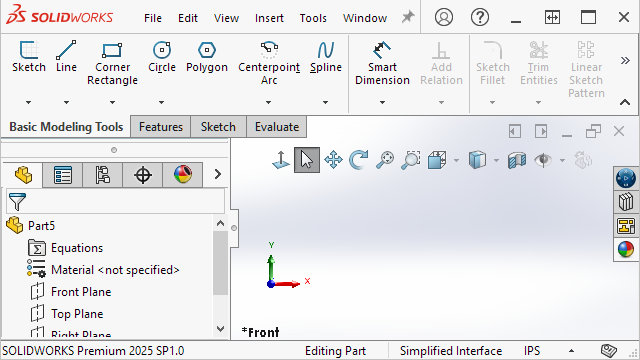
Task: Open the DimXpertManager crosshair tab
Action: [142, 175]
